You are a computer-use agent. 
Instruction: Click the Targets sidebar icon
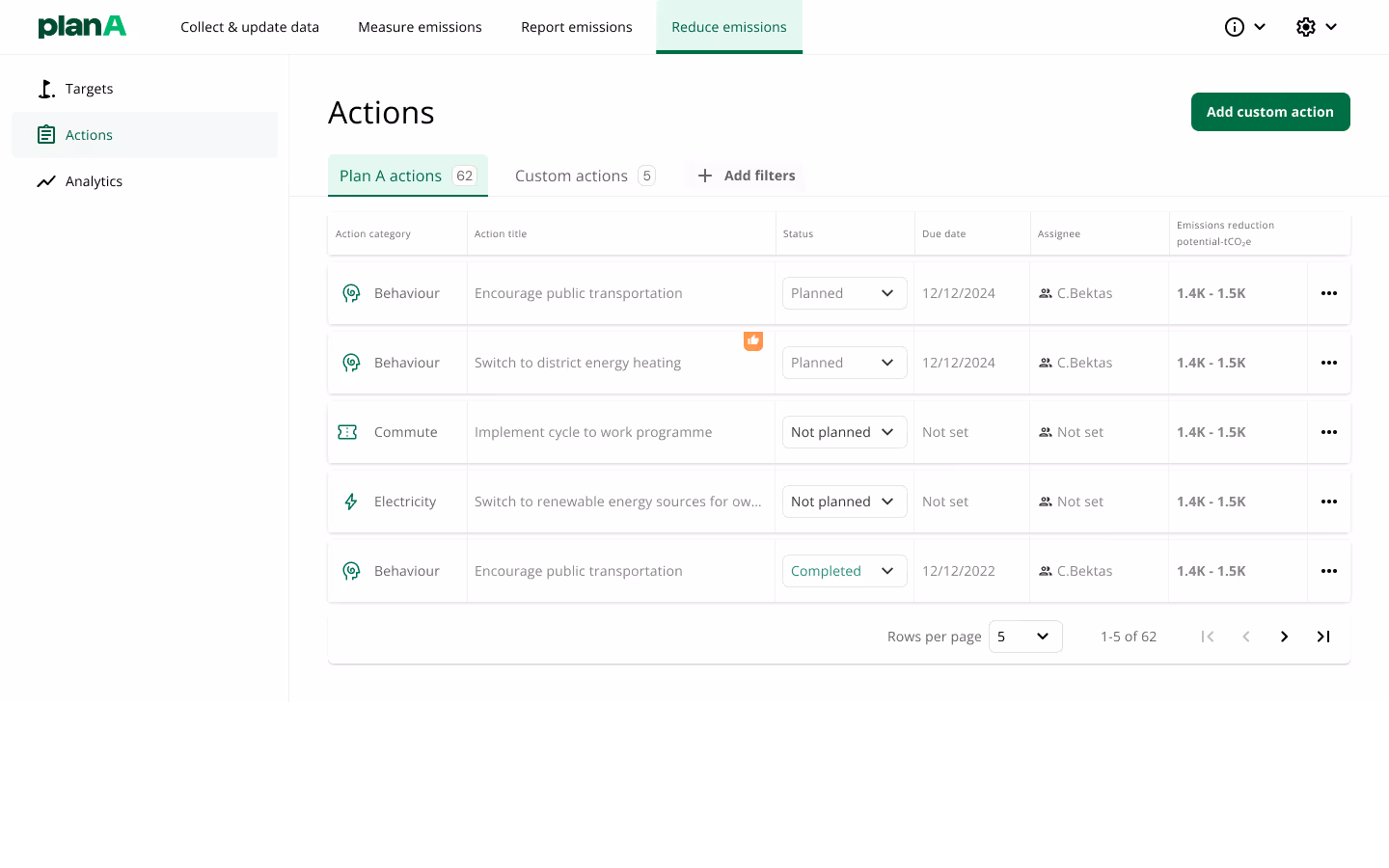pos(46,88)
